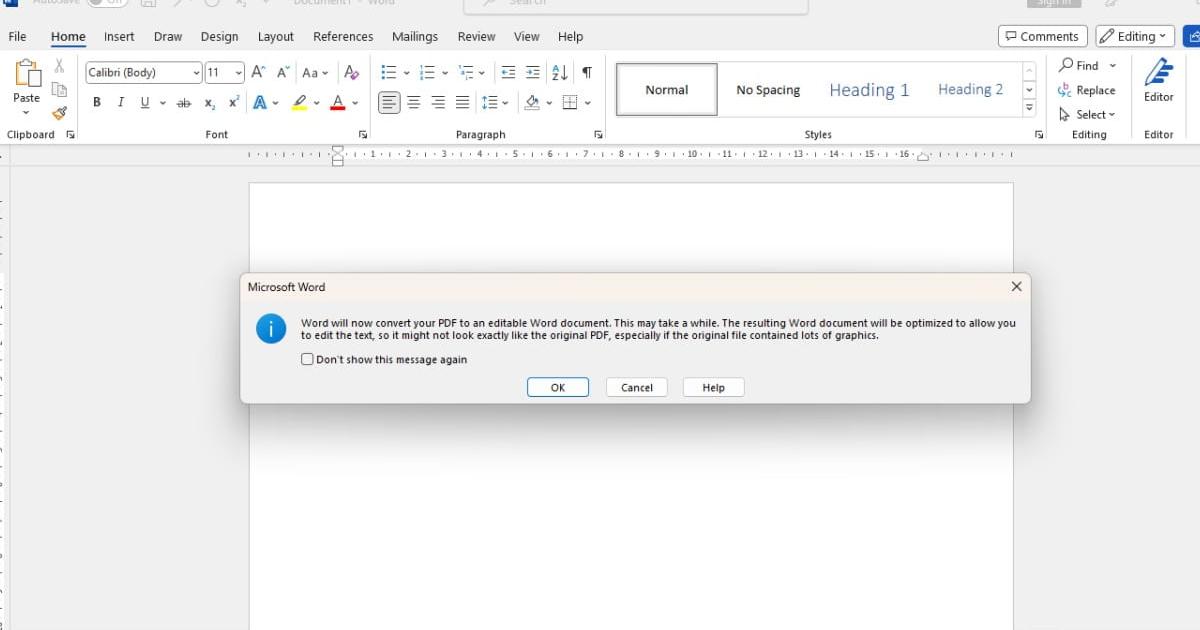The image size is (1200, 630).
Task: Select the subscript icon
Action: point(209,102)
